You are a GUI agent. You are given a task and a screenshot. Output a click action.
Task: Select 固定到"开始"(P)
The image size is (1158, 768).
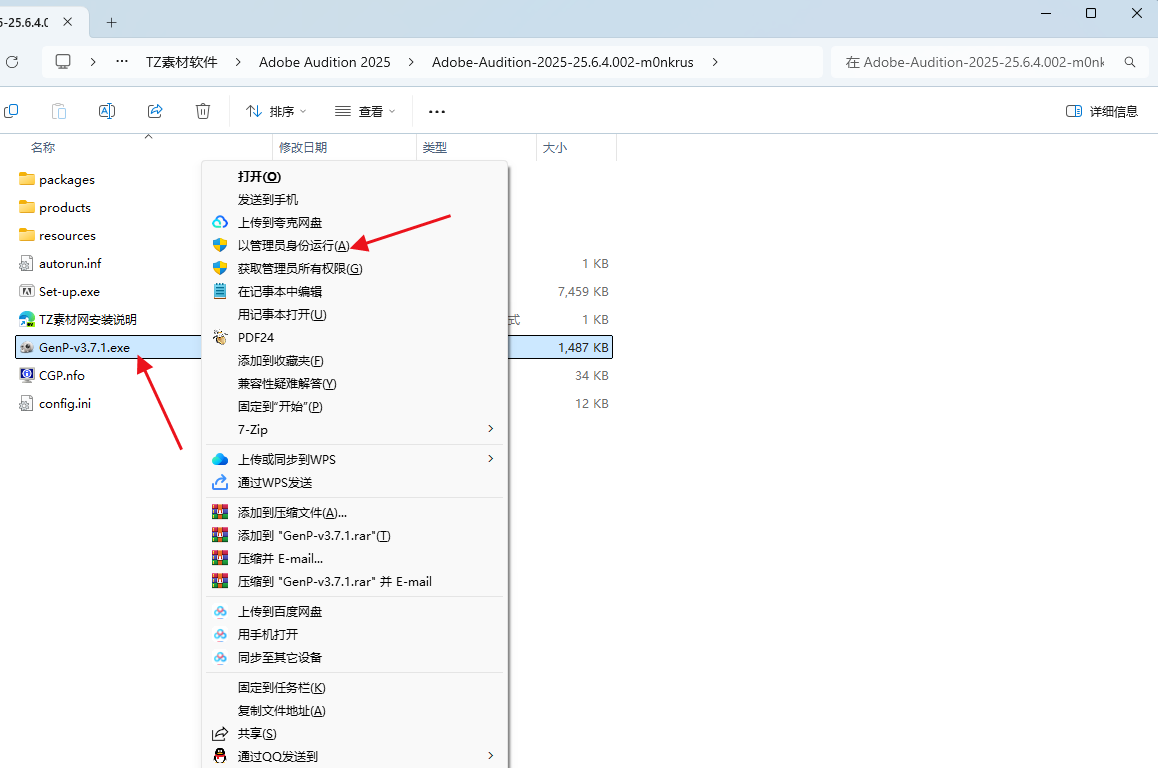(x=355, y=406)
